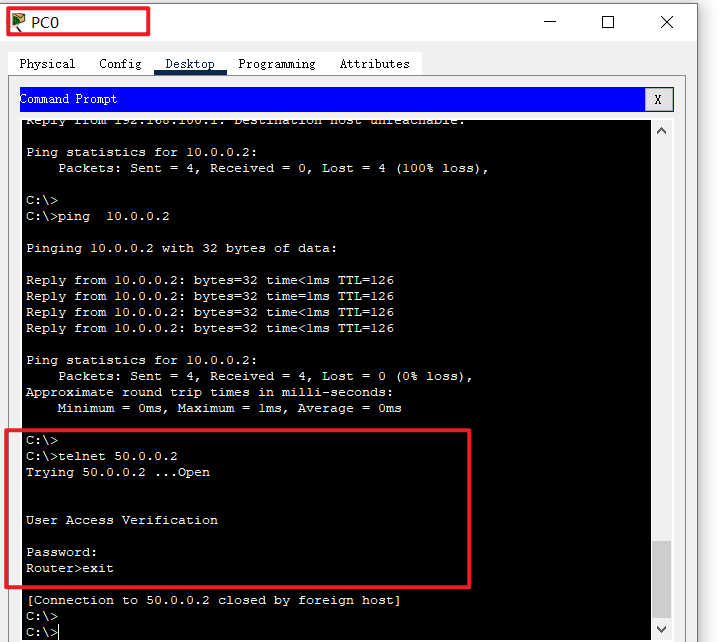Screen dimensions: 723x642
Task: Close the PC0 window
Action: click(x=667, y=22)
